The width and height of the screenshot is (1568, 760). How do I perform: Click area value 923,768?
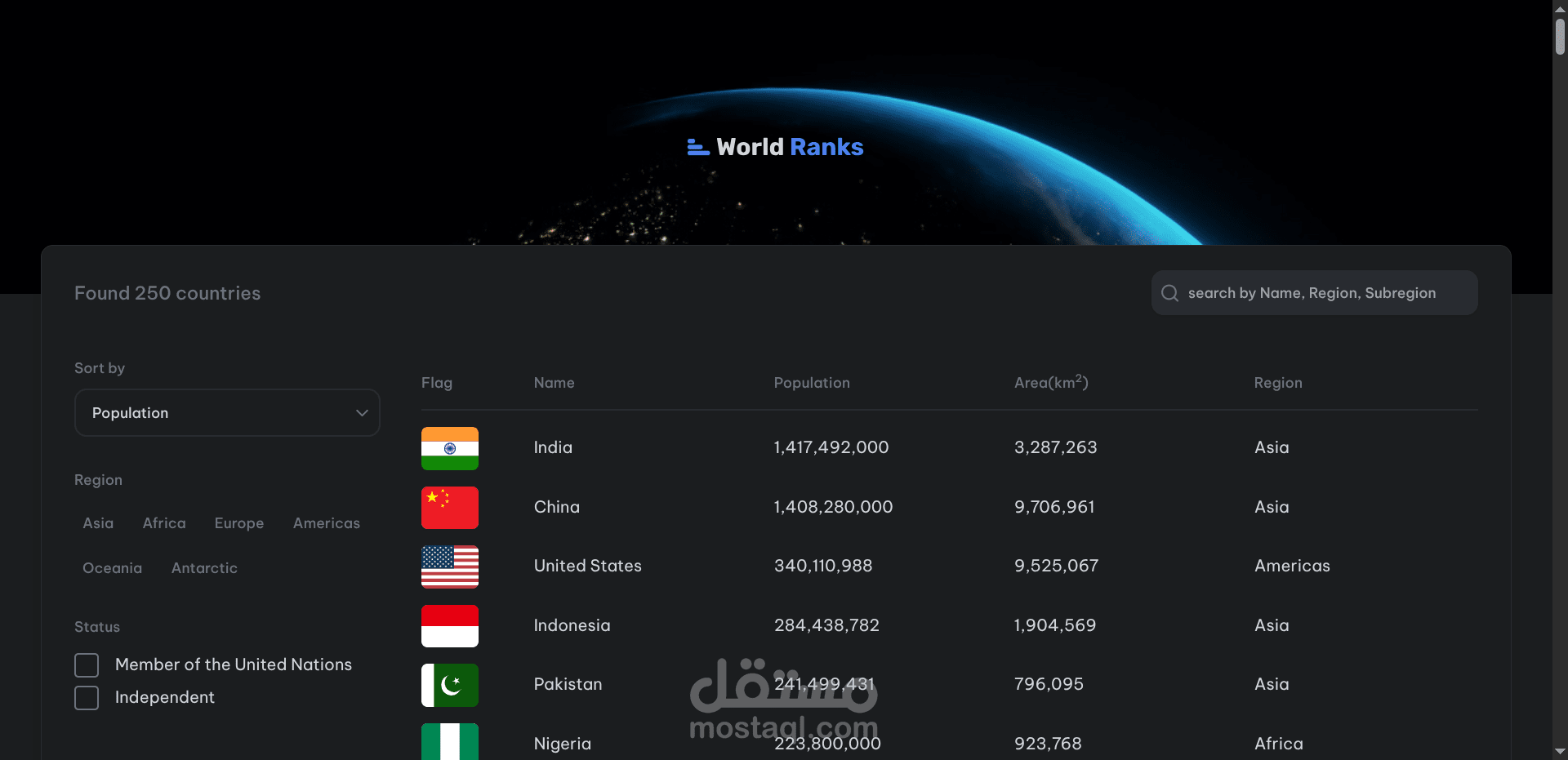coord(1048,744)
